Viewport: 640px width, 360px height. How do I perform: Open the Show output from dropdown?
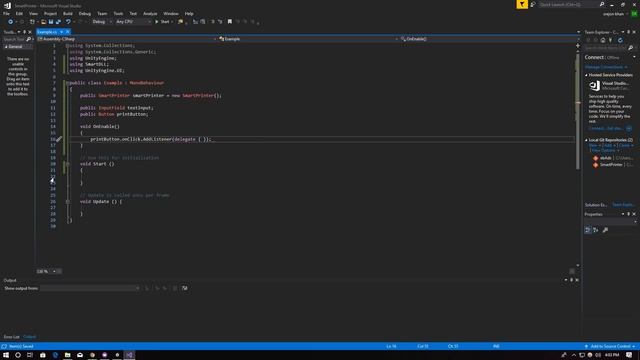pyautogui.click(x=90, y=288)
